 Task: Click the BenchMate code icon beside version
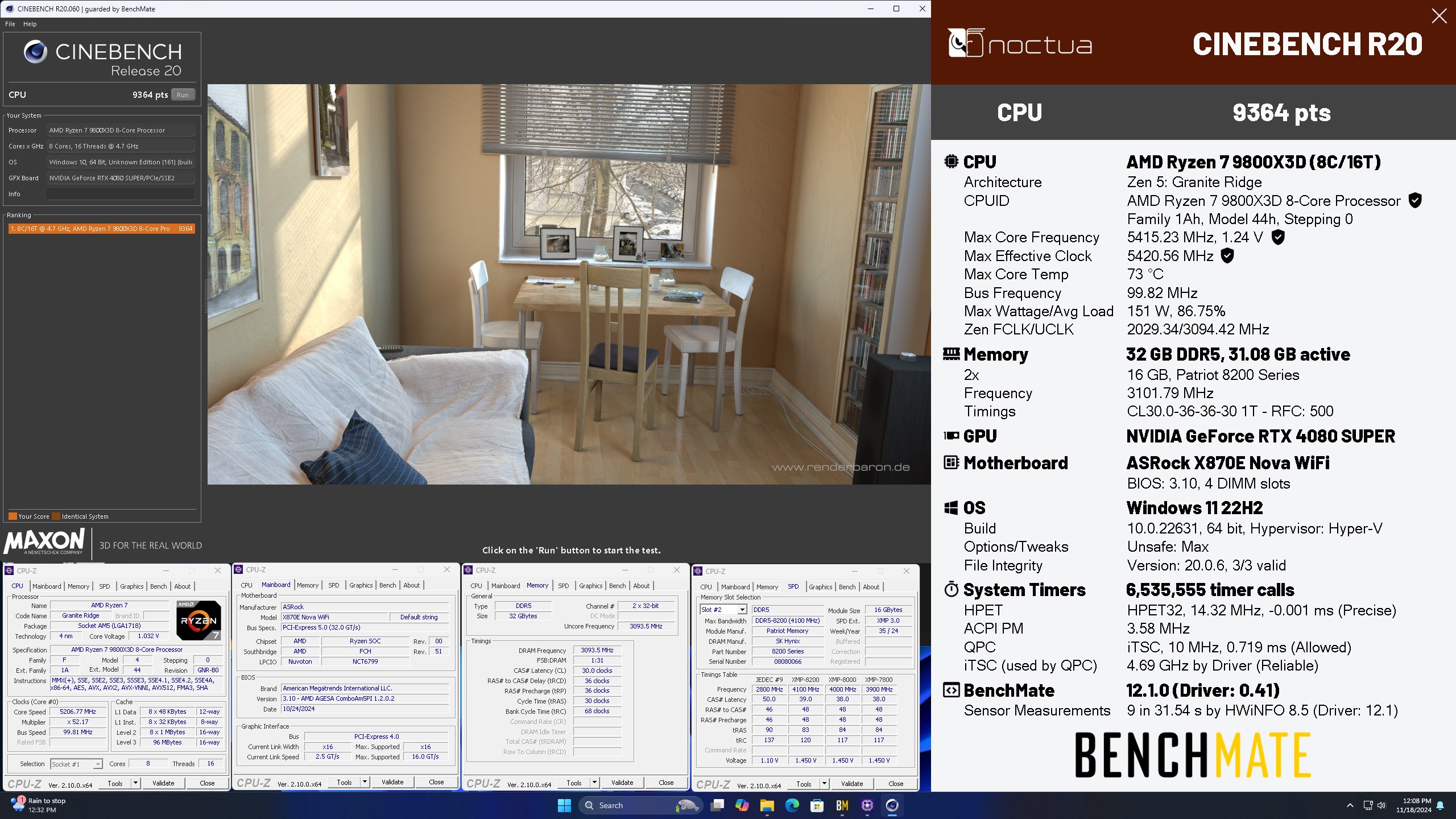[951, 690]
